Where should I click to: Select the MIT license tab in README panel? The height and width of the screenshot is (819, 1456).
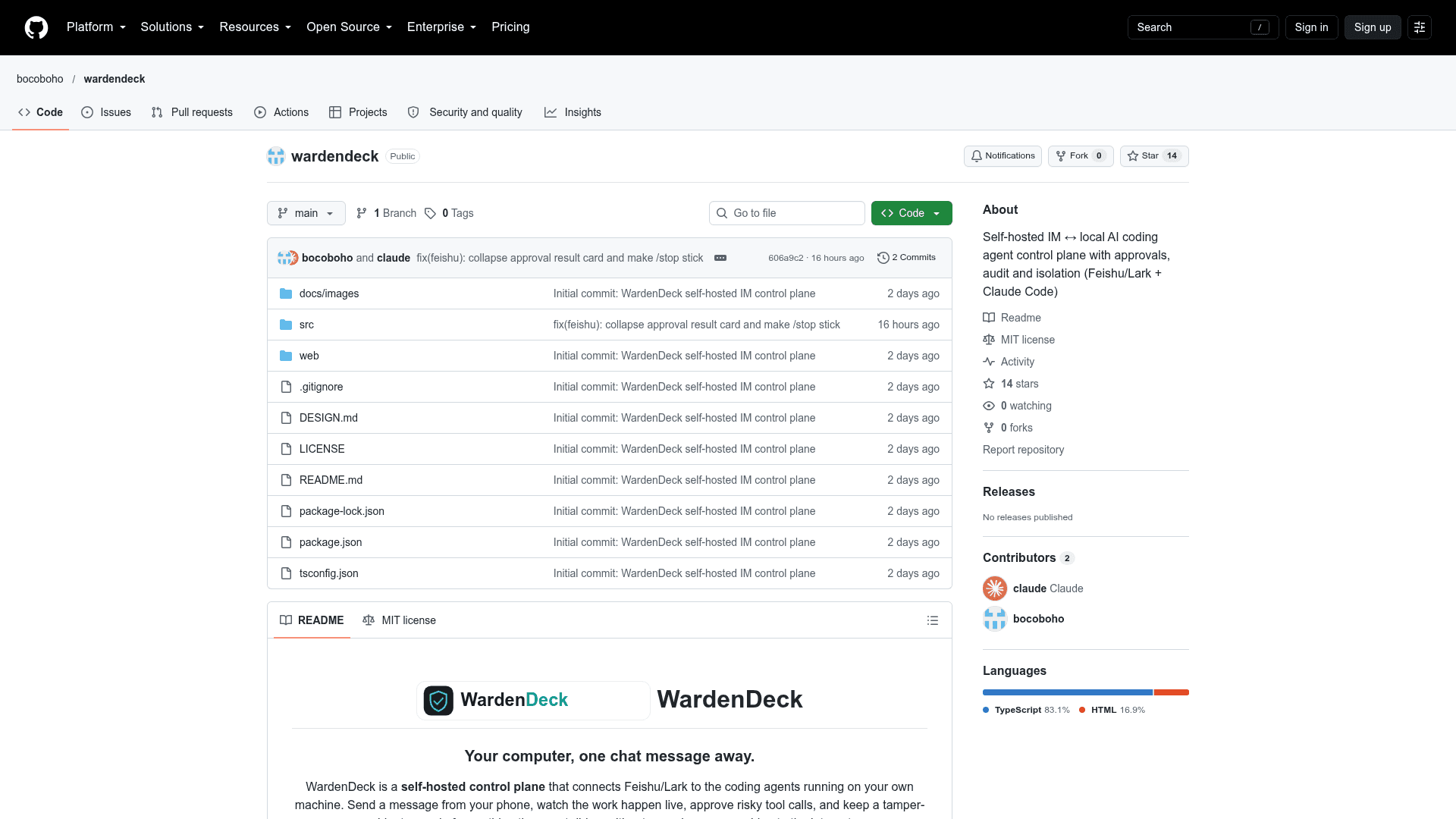(399, 620)
